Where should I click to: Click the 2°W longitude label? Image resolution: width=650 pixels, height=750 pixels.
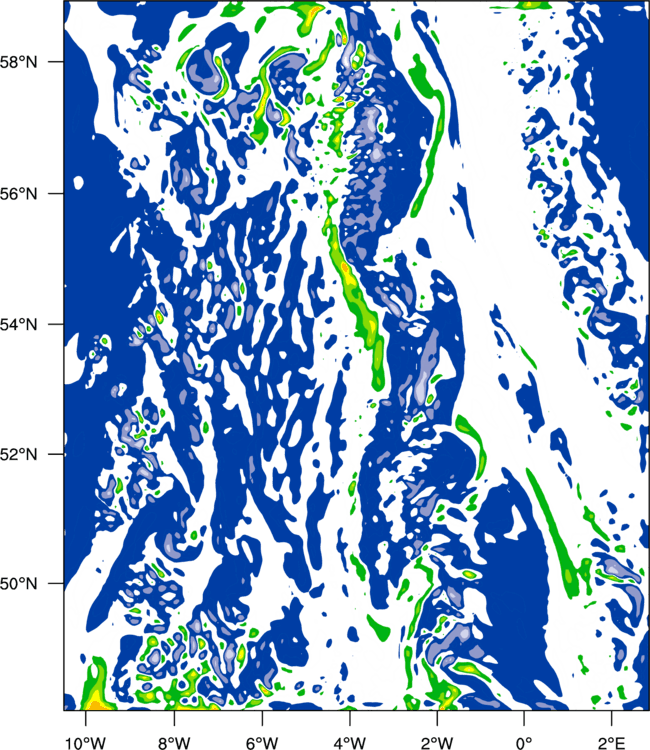click(x=437, y=743)
